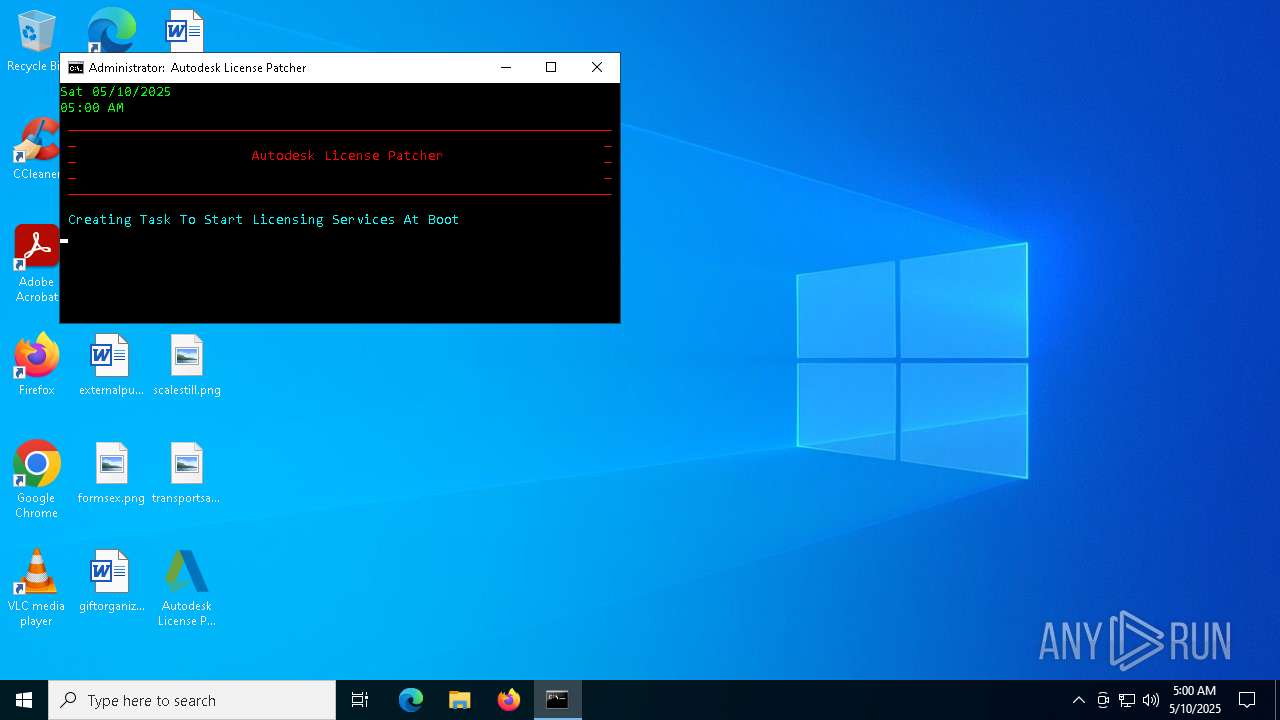Launch Firefox from the taskbar

tap(509, 700)
